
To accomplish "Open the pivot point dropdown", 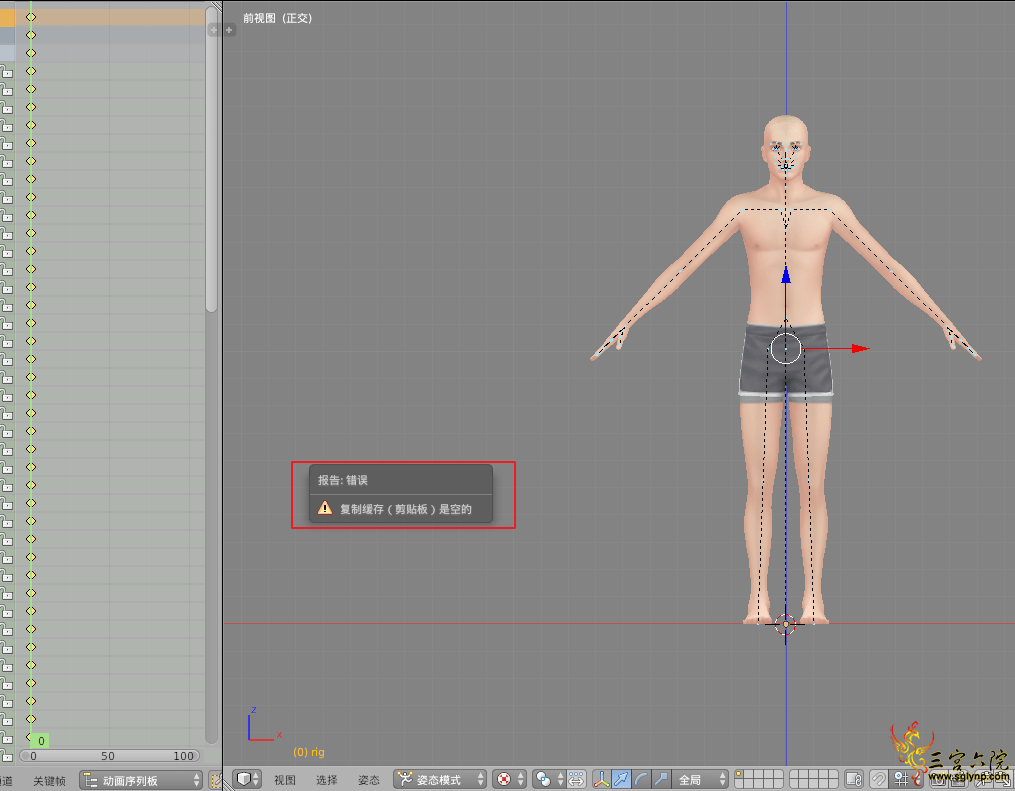I will [x=548, y=779].
